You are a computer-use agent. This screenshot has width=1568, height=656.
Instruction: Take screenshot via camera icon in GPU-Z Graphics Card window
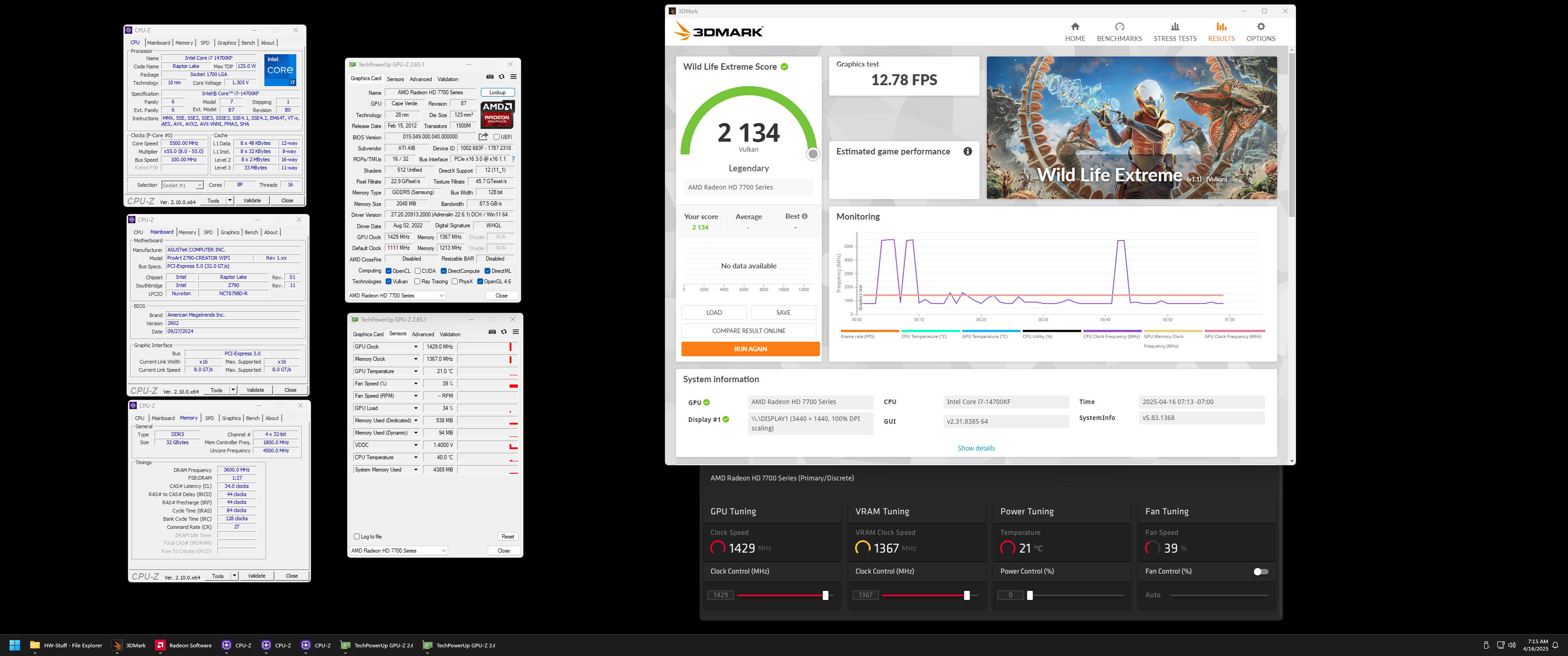pos(490,77)
